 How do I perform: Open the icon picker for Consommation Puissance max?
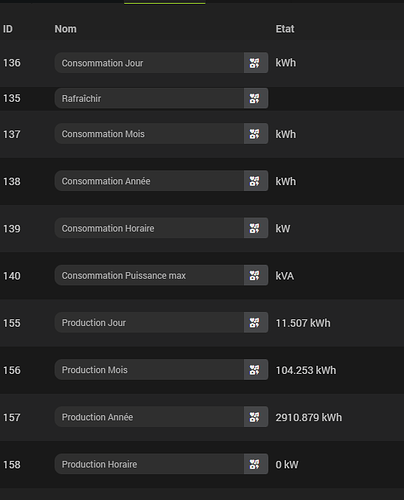256,275
